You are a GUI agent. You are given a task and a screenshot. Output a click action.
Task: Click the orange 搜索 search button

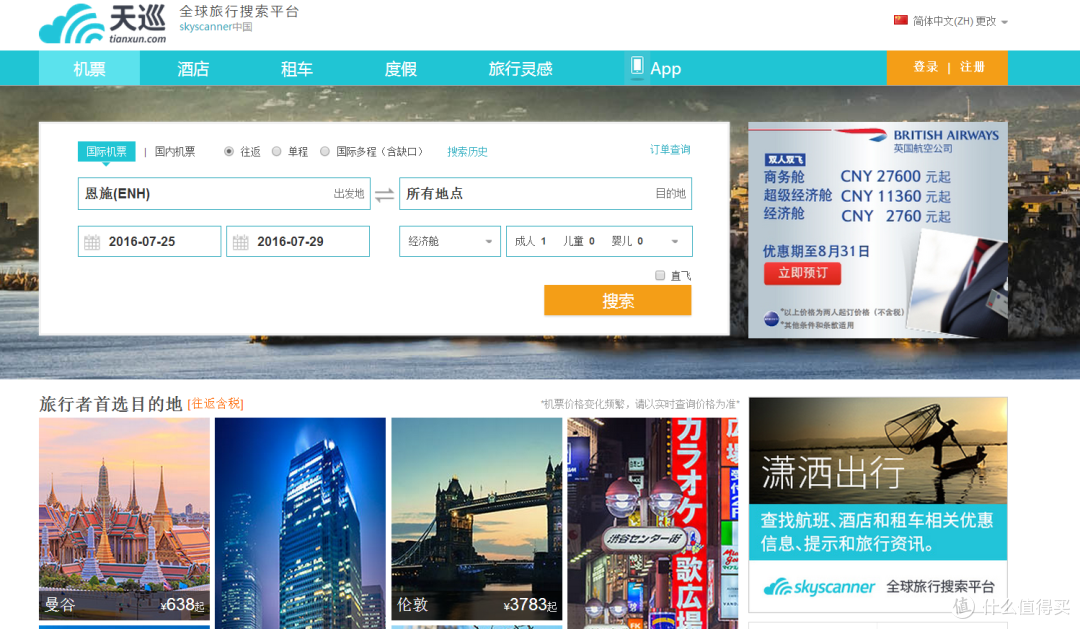618,300
